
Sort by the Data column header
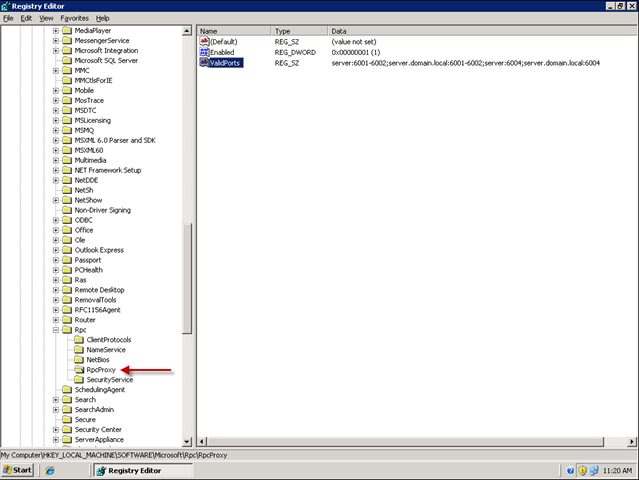tap(483, 31)
